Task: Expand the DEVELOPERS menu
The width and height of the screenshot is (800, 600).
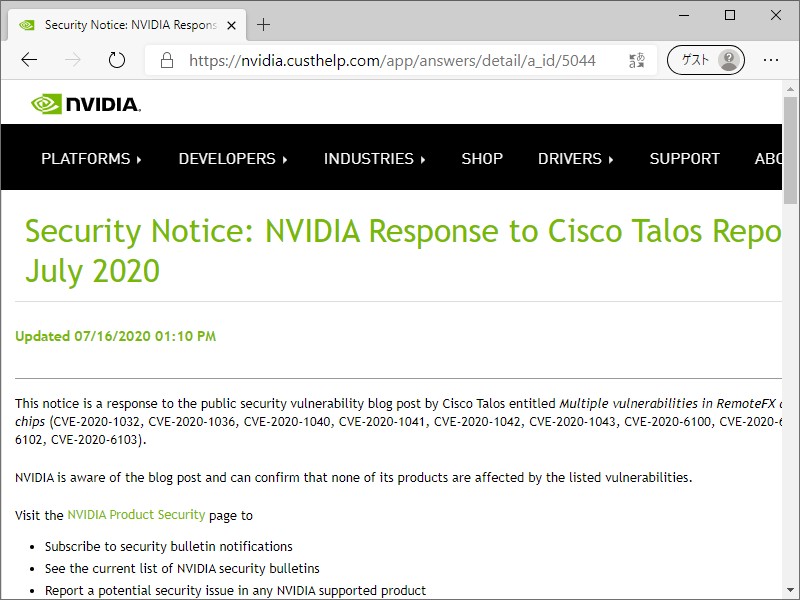Action: (x=233, y=158)
